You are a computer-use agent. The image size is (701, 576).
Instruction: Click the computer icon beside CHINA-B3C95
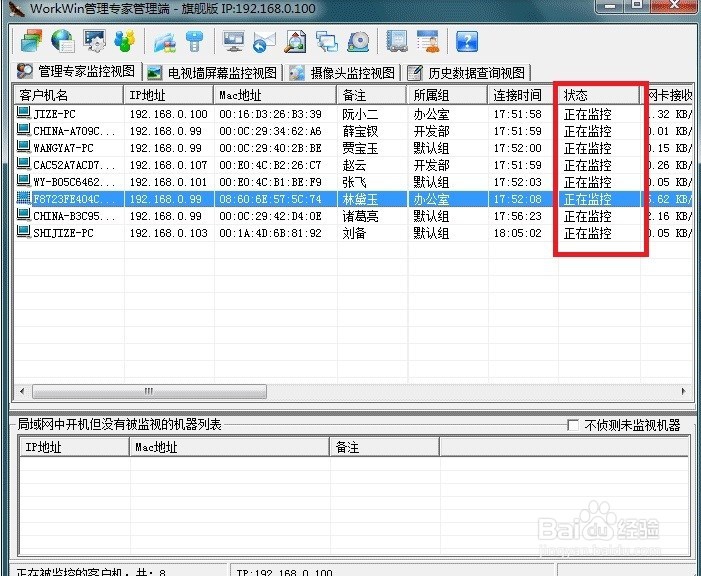(x=24, y=215)
